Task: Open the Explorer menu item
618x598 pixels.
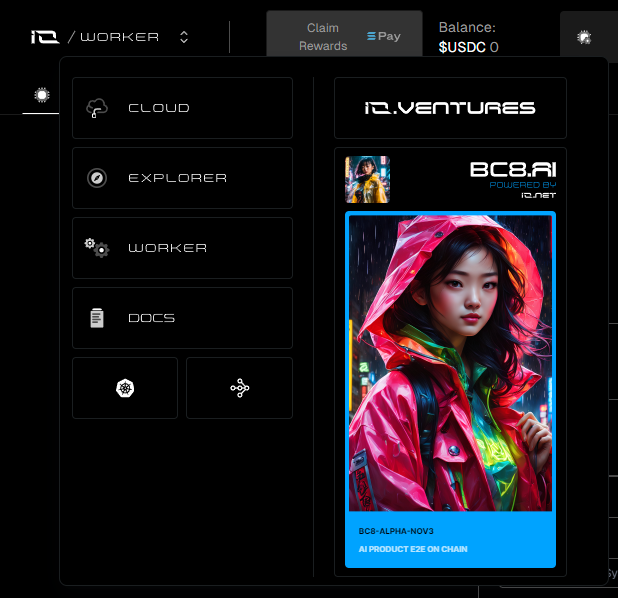Action: [x=182, y=178]
